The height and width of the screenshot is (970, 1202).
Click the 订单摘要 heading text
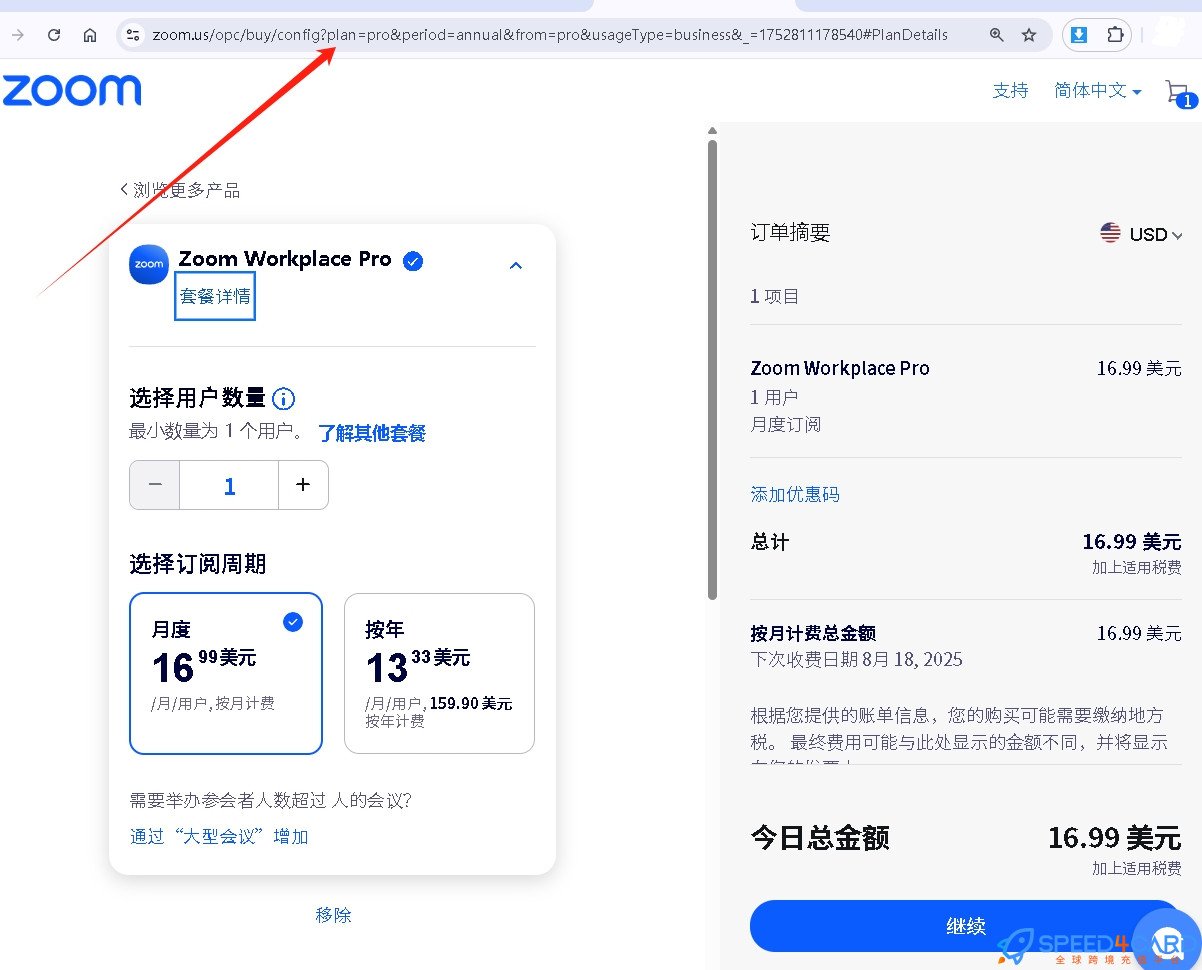(x=790, y=233)
